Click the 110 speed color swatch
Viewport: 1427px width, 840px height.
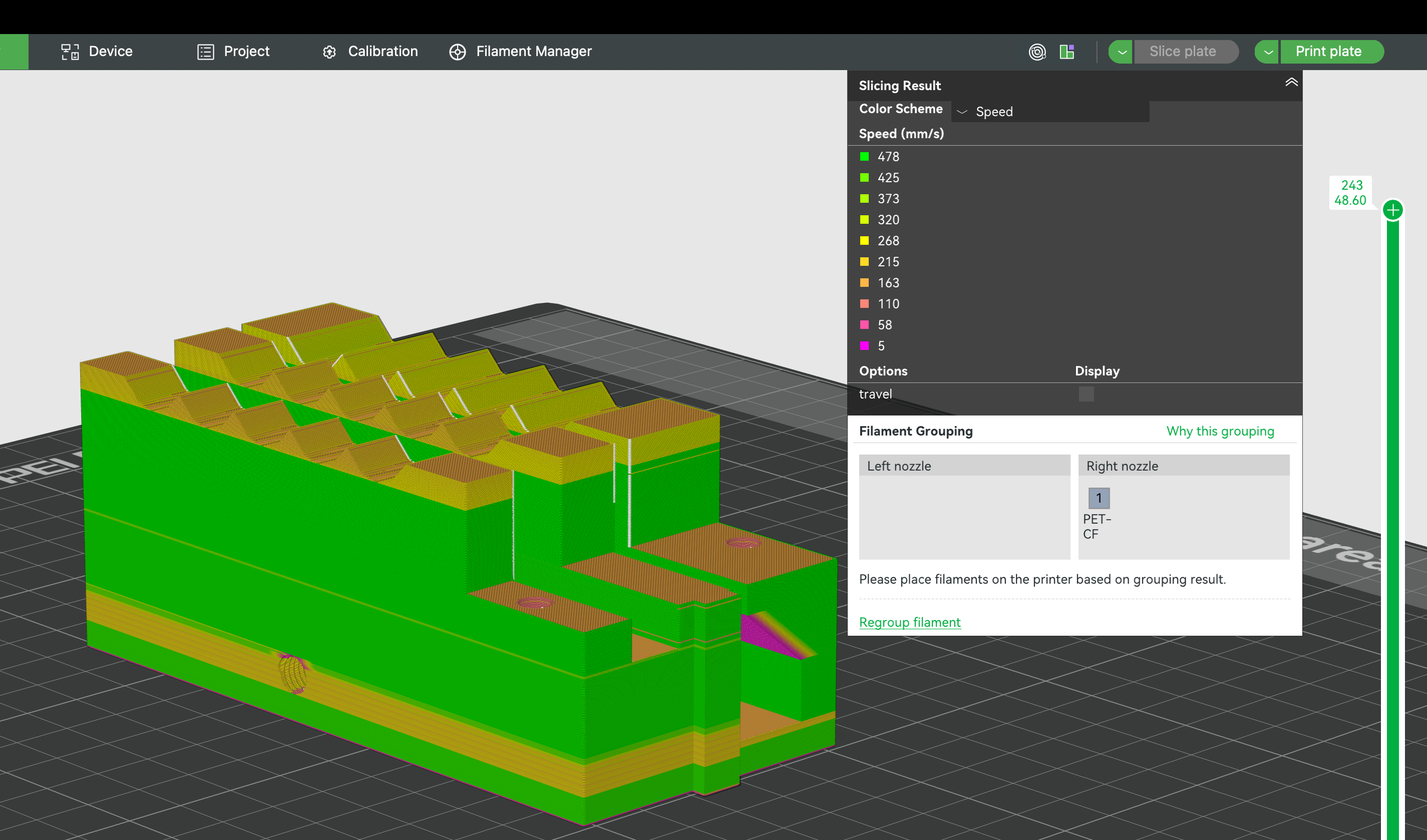[864, 303]
